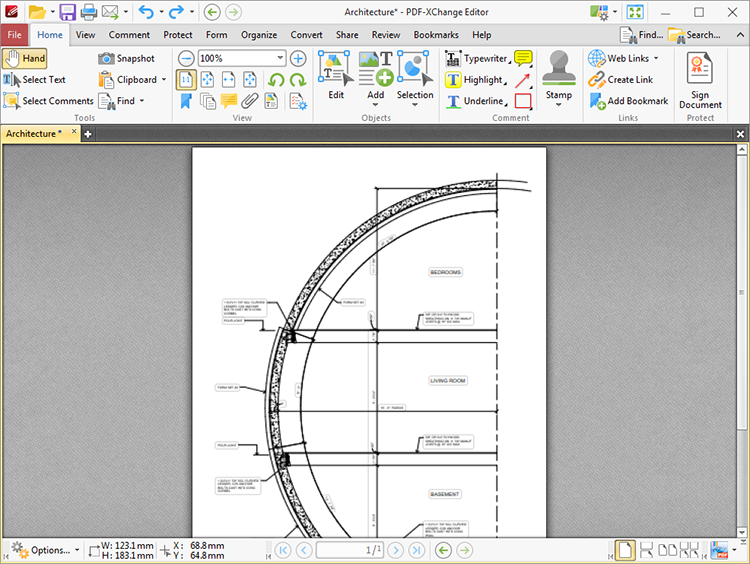Click the Save icon in quick access
Image resolution: width=750 pixels, height=564 pixels.
[67, 12]
